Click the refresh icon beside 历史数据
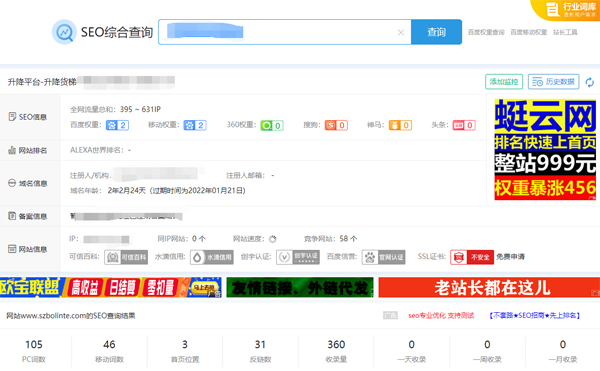 point(590,82)
